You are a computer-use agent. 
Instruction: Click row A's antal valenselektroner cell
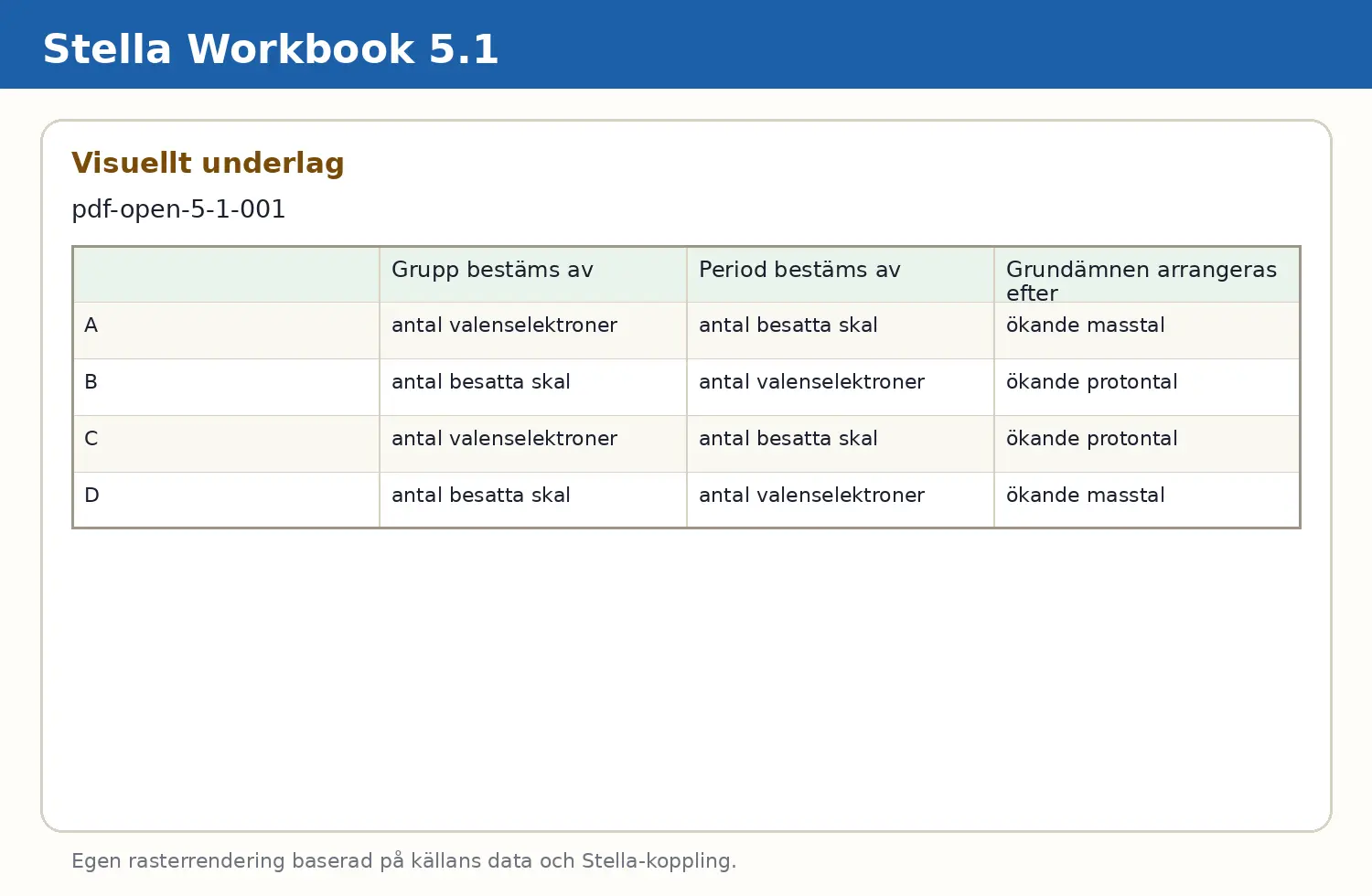point(533,331)
